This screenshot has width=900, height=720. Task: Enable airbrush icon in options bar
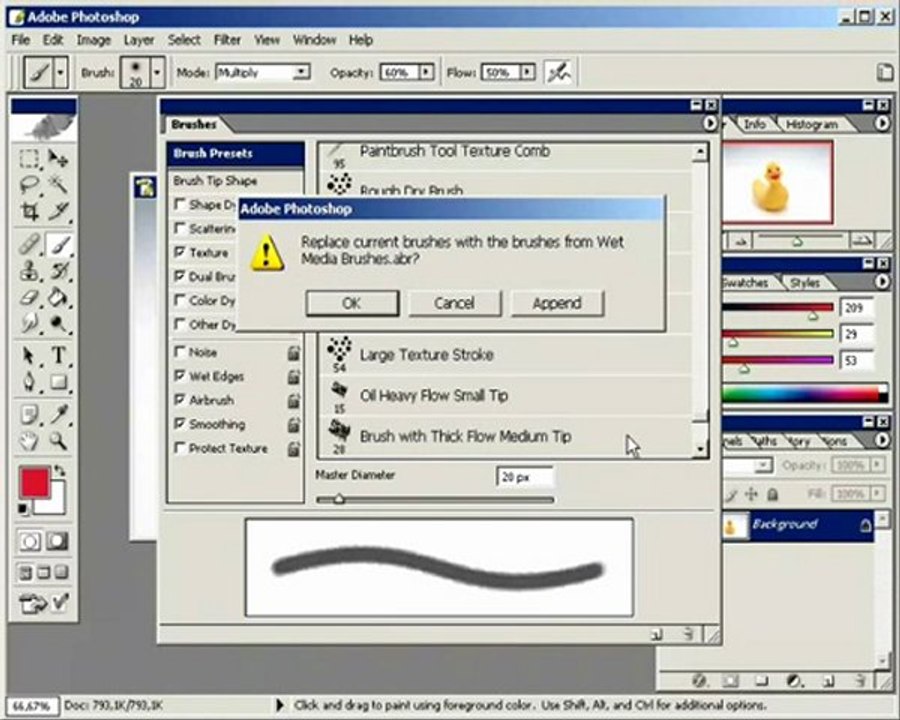click(x=558, y=72)
